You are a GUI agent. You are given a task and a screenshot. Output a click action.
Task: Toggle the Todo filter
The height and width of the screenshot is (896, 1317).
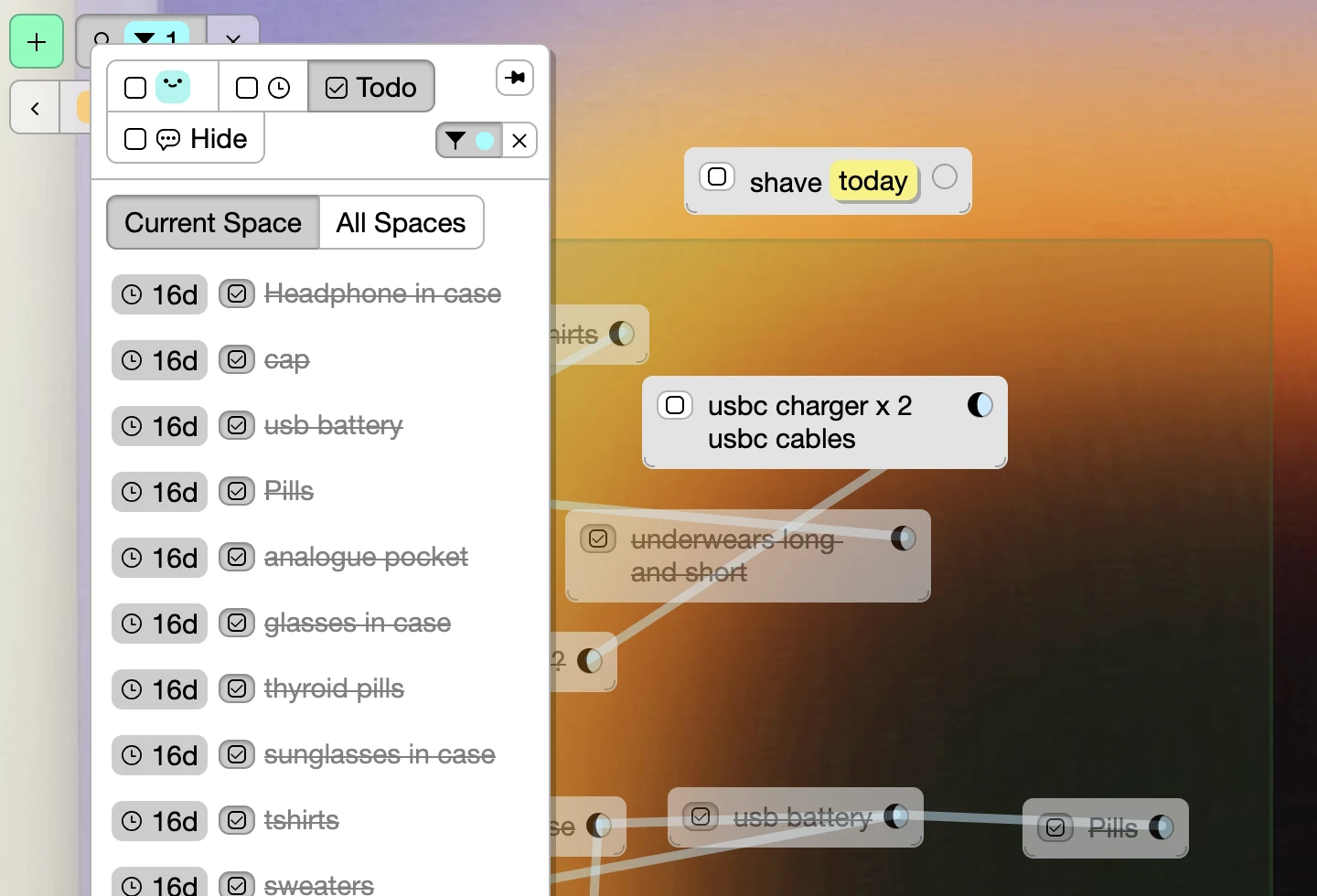tap(371, 87)
